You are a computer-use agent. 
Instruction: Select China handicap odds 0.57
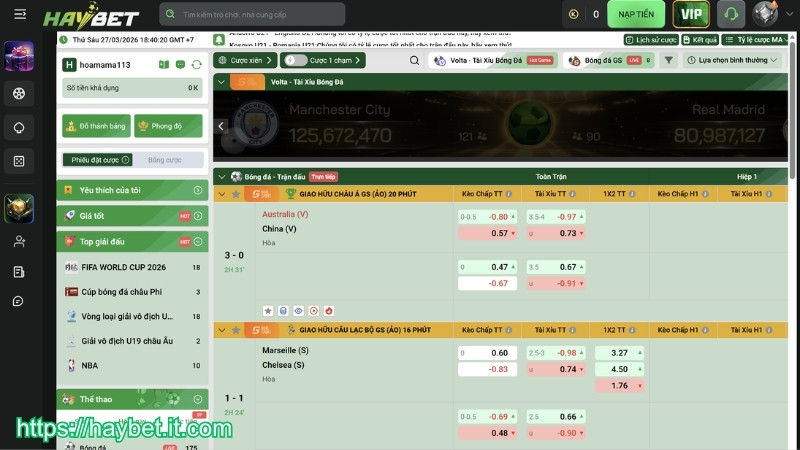point(488,233)
